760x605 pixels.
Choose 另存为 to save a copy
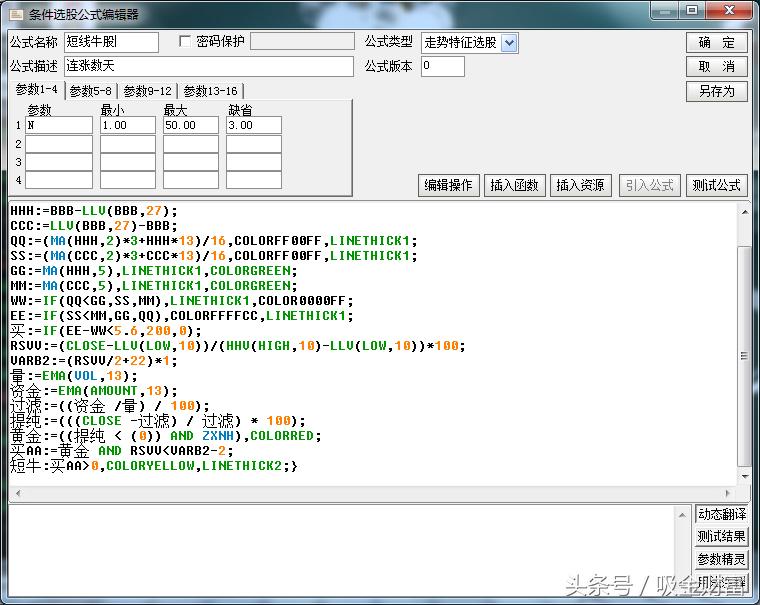pos(717,91)
